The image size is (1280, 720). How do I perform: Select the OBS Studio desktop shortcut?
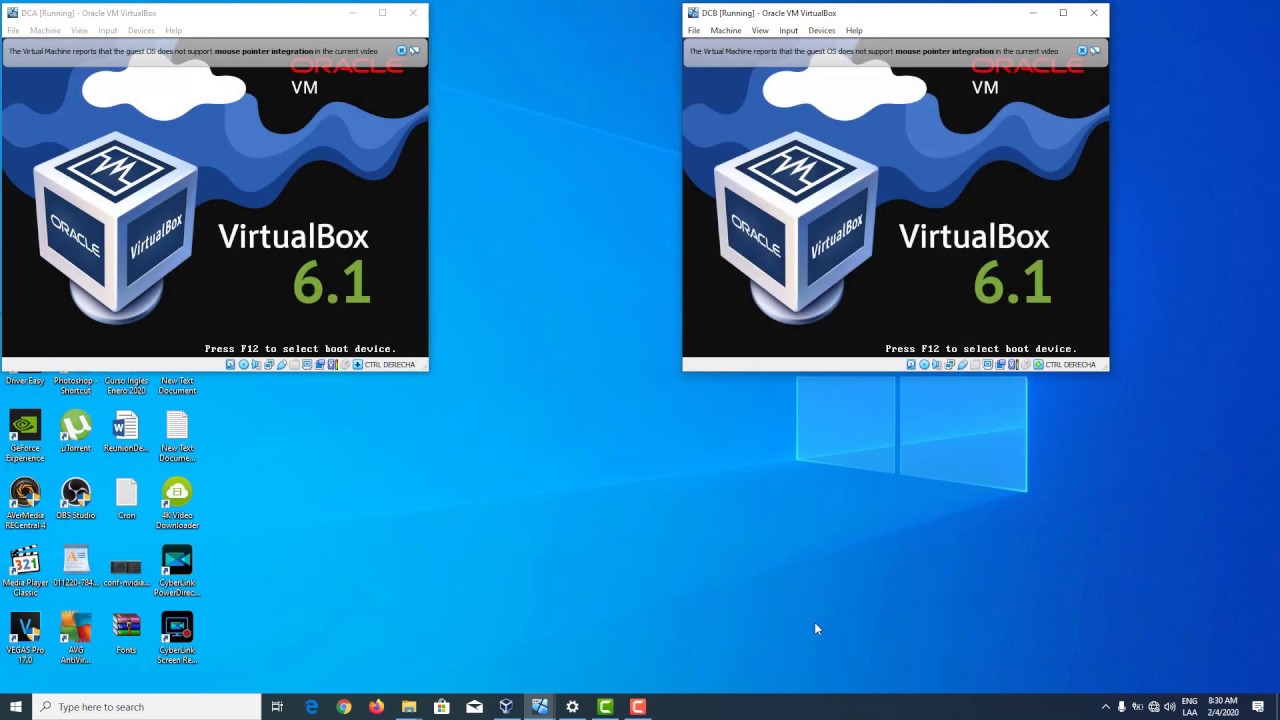pyautogui.click(x=76, y=499)
